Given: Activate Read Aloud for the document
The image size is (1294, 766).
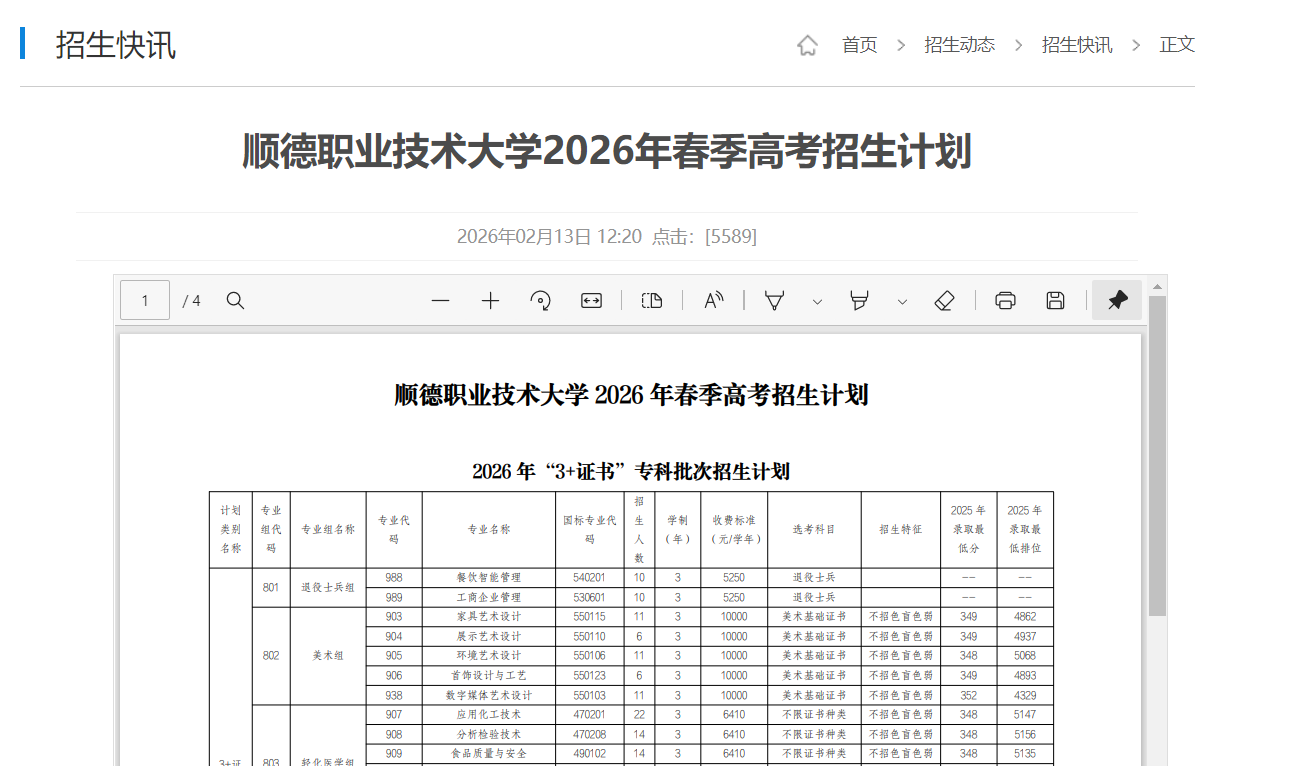Looking at the screenshot, I should (714, 300).
